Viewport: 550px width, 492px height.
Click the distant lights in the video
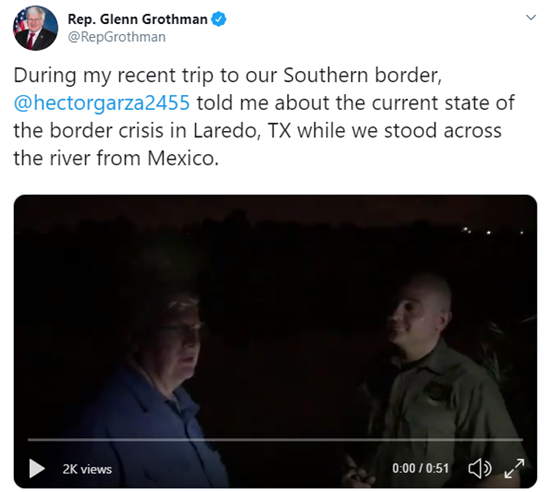pos(493,231)
